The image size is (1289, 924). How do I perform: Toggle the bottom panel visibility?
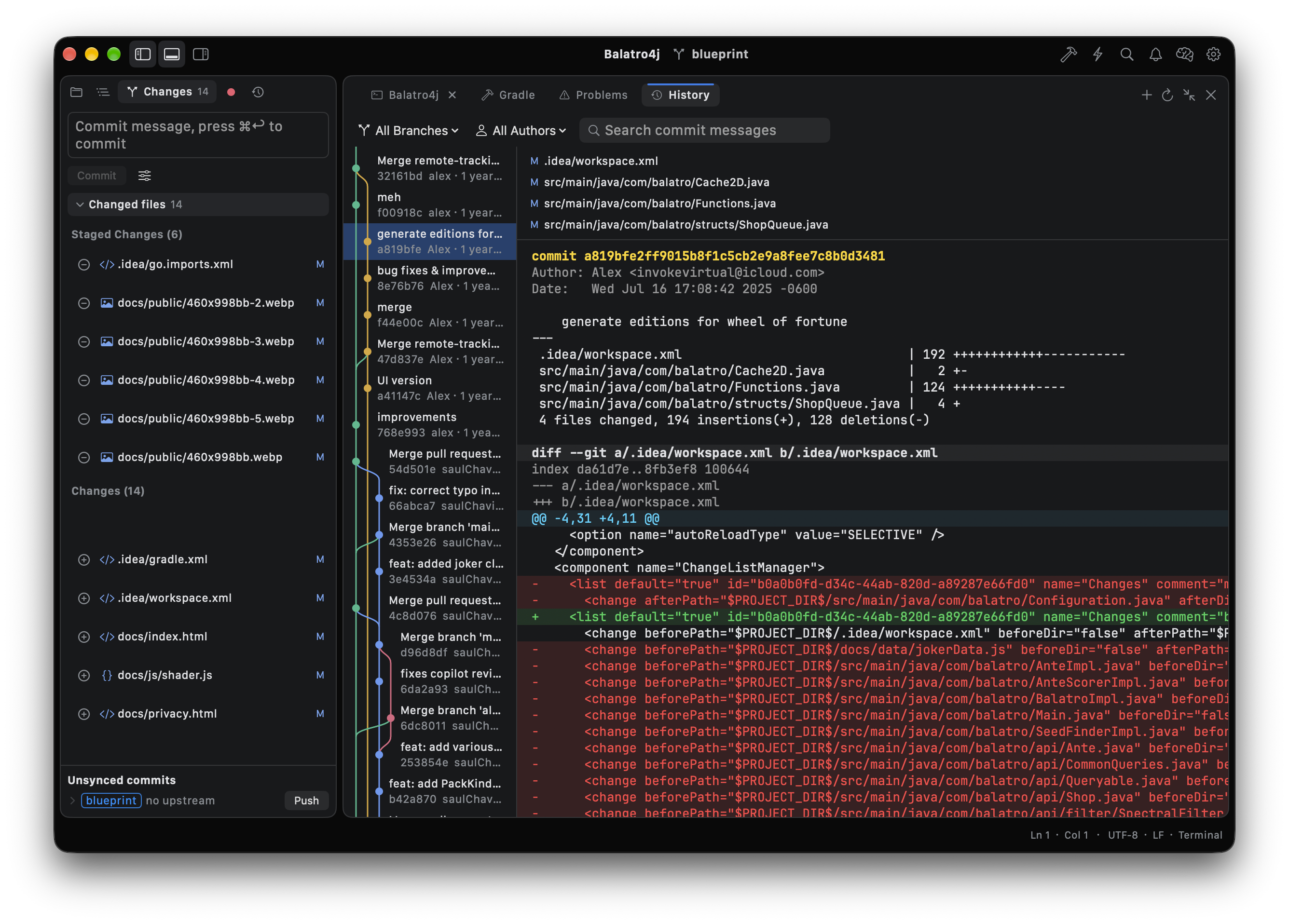tap(172, 54)
